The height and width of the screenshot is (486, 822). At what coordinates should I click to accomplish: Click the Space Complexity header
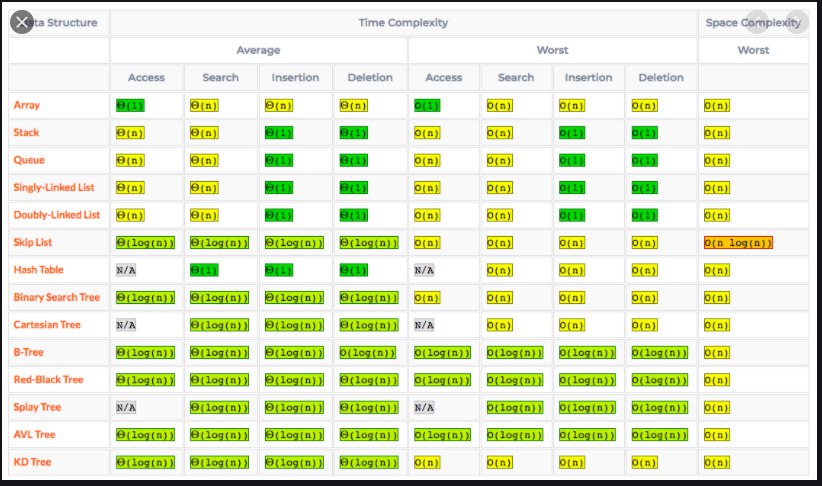coord(753,23)
